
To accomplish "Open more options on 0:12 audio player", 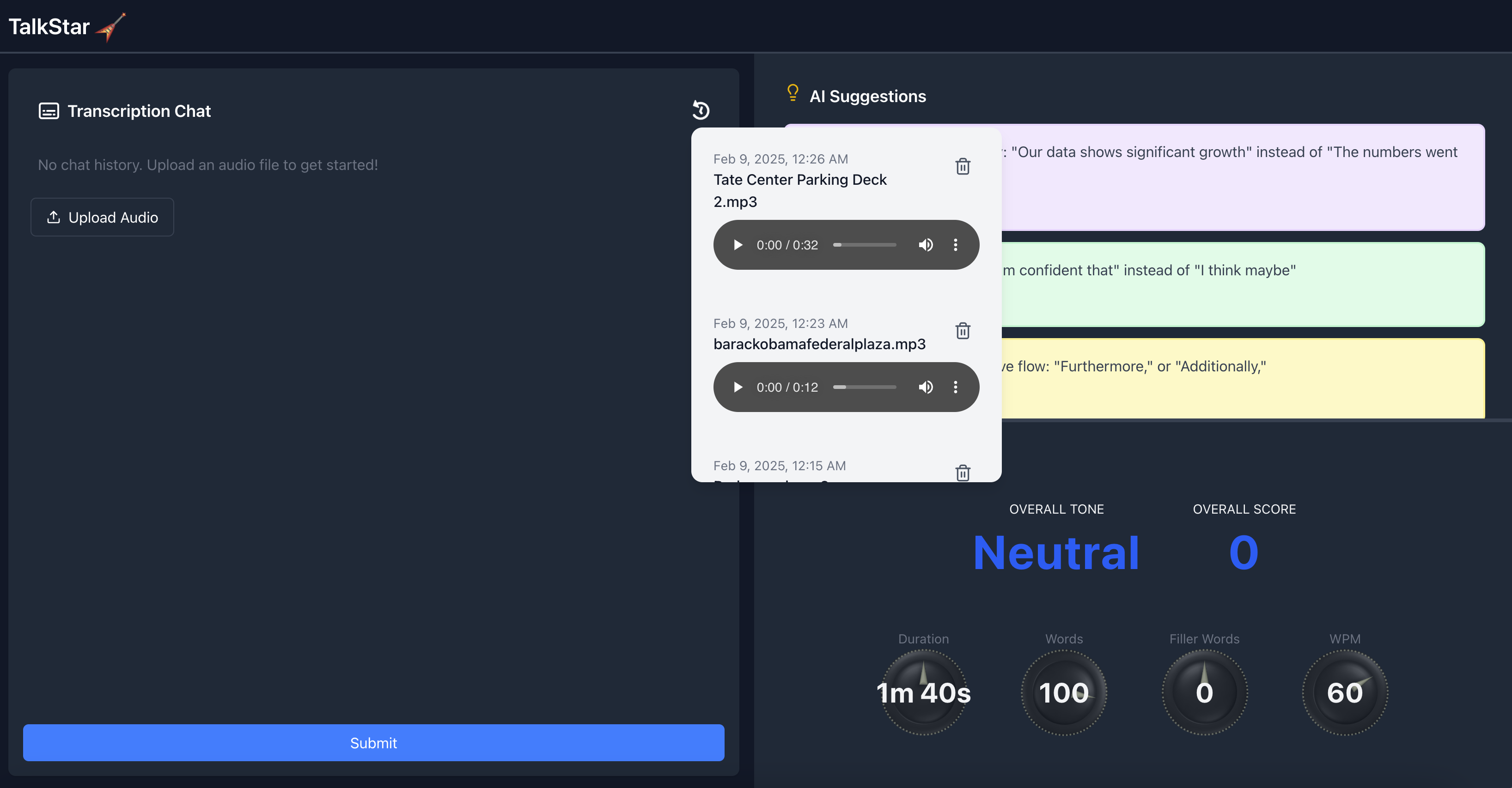I will 956,387.
